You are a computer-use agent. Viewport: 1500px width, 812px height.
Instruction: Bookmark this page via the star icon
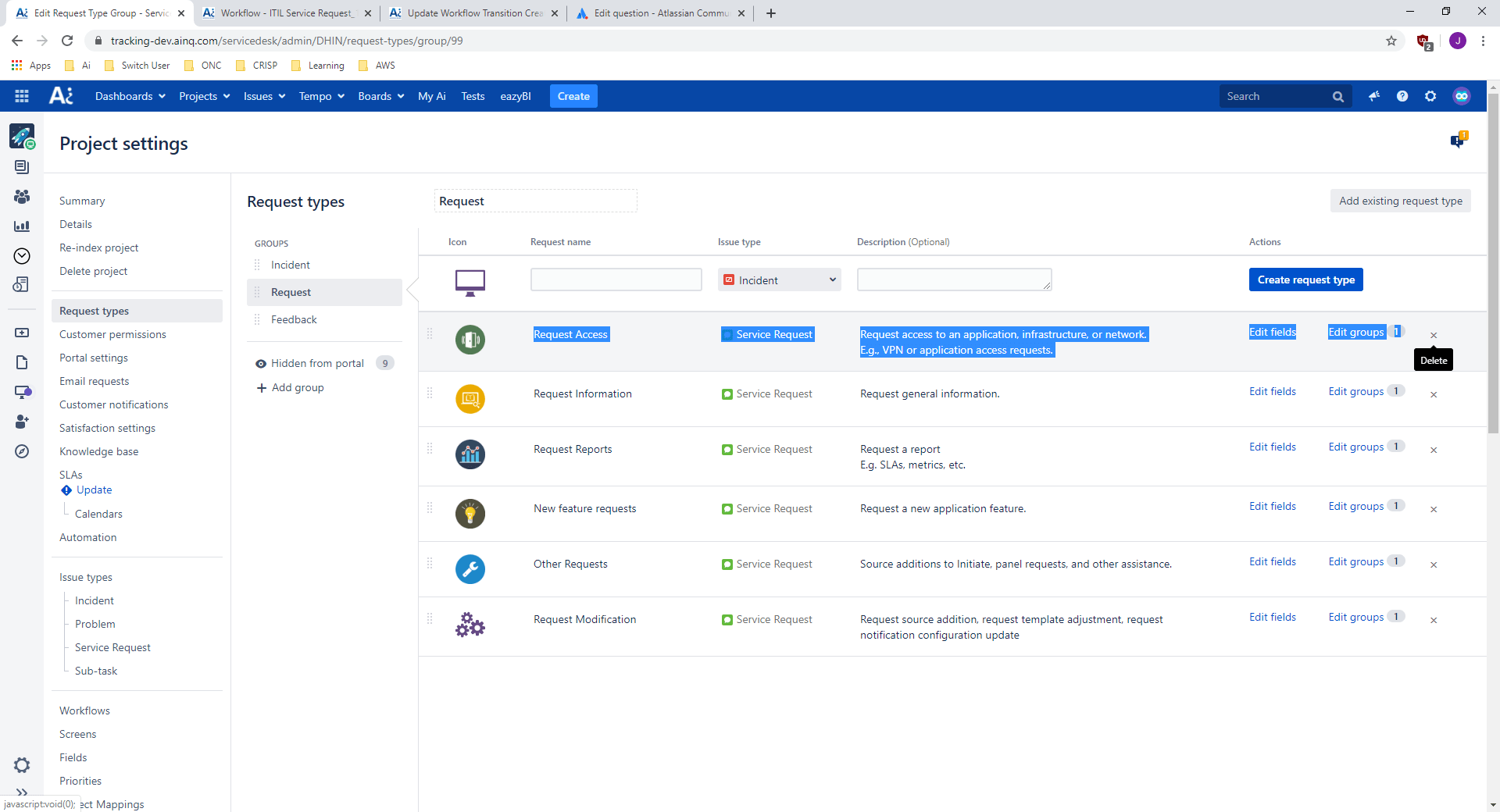click(1391, 41)
